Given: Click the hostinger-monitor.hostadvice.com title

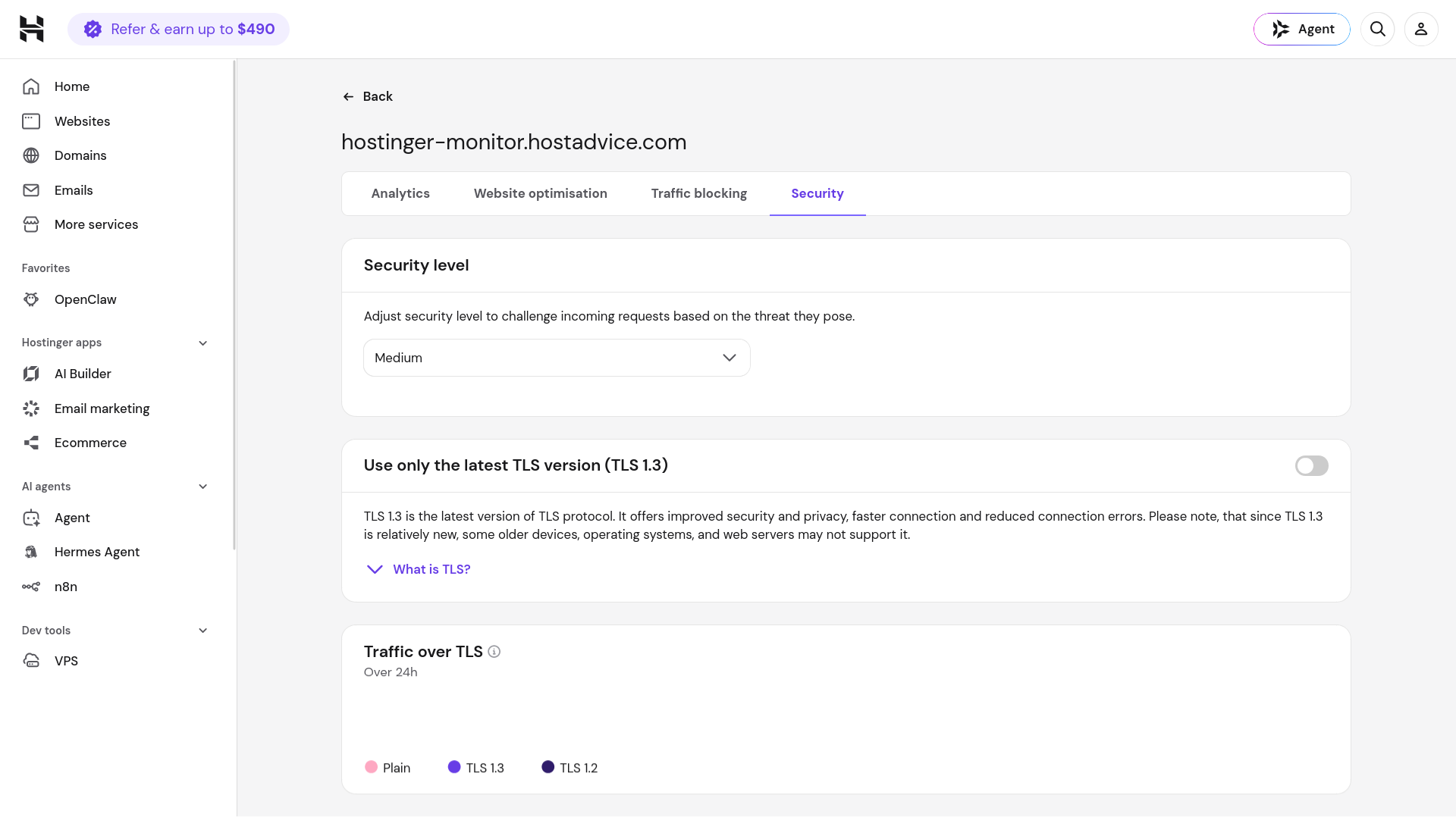Looking at the screenshot, I should (513, 142).
